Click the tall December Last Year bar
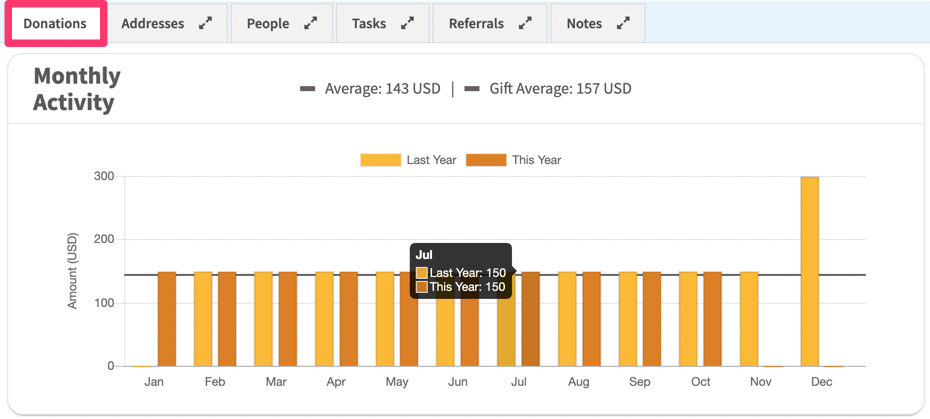 pyautogui.click(x=810, y=272)
